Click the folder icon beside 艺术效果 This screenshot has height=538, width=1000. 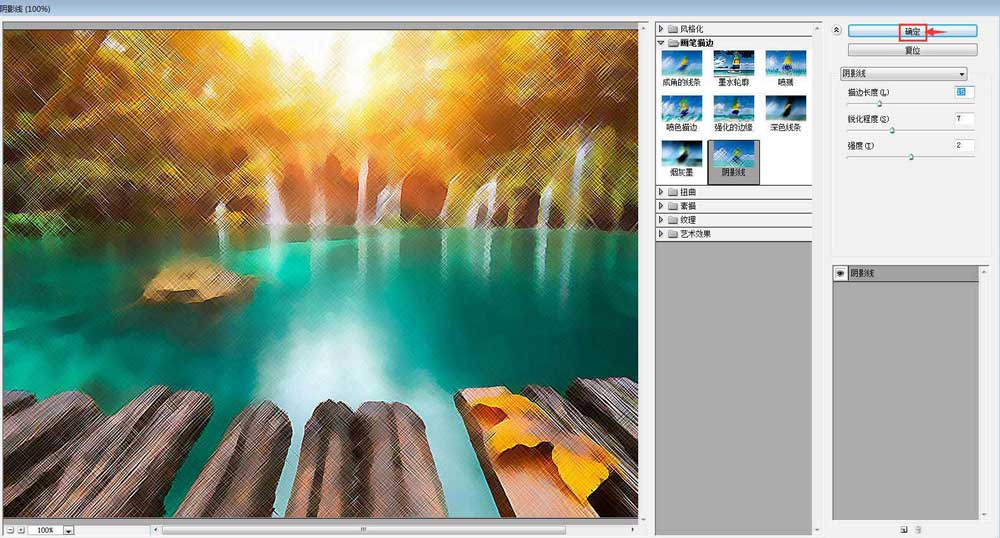click(x=672, y=233)
